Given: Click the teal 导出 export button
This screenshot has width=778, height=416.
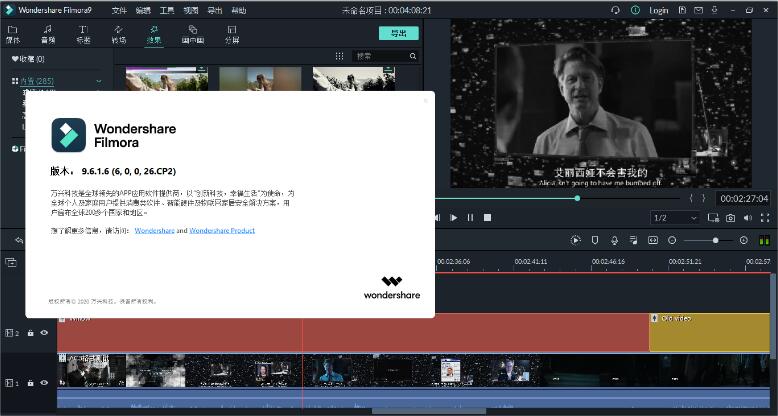Looking at the screenshot, I should (x=398, y=33).
